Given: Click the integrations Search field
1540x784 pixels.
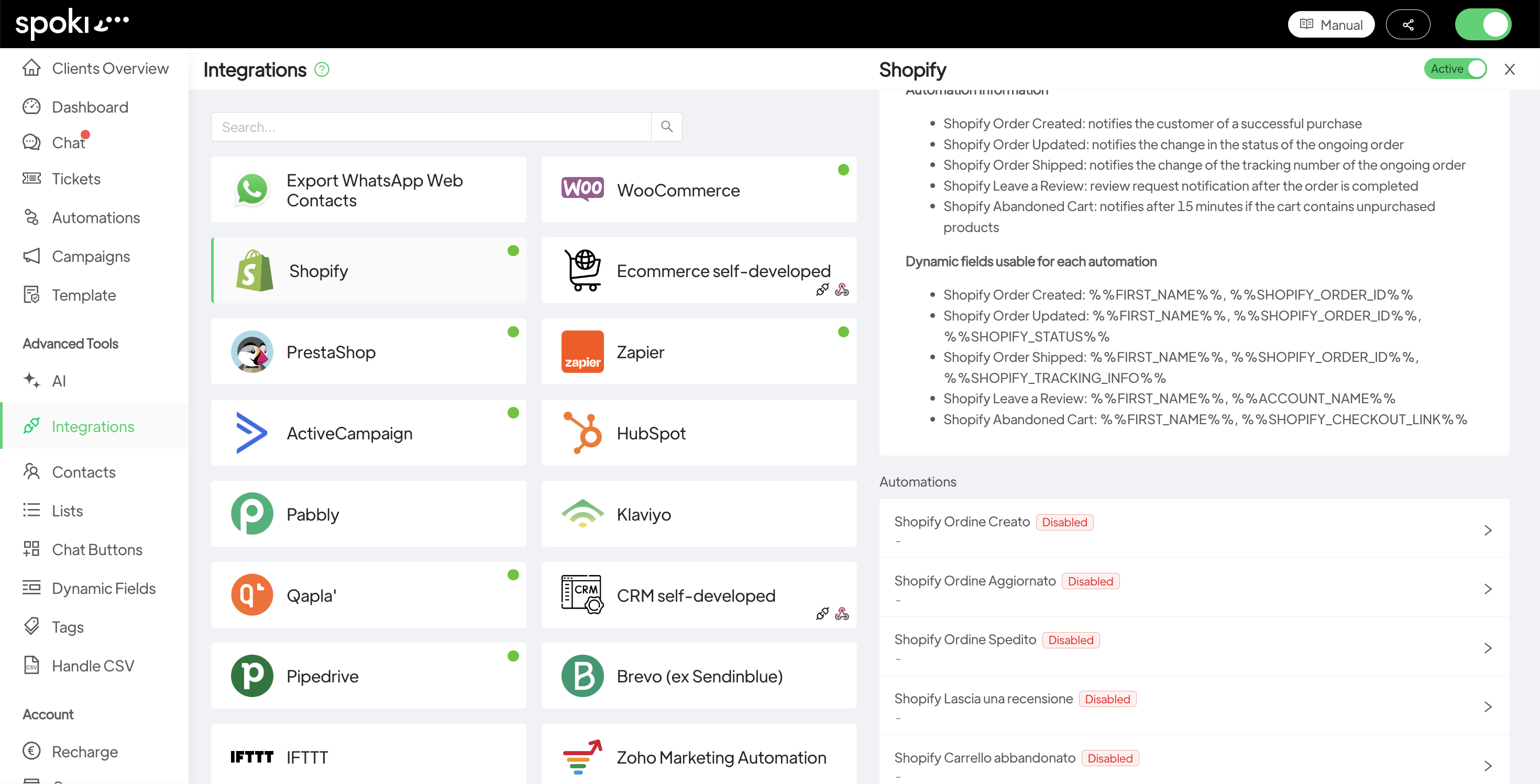Looking at the screenshot, I should coord(431,127).
